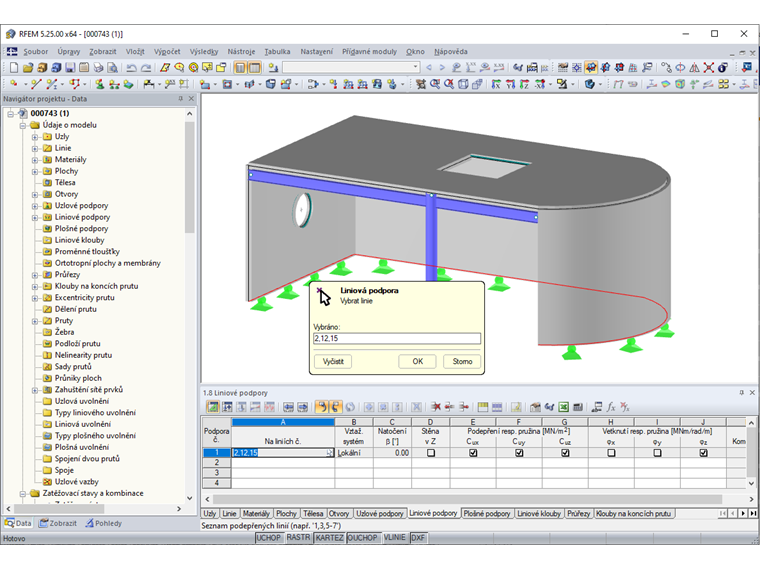This screenshot has height=570, width=760.
Task: Redo the last undone action
Action: click(145, 68)
